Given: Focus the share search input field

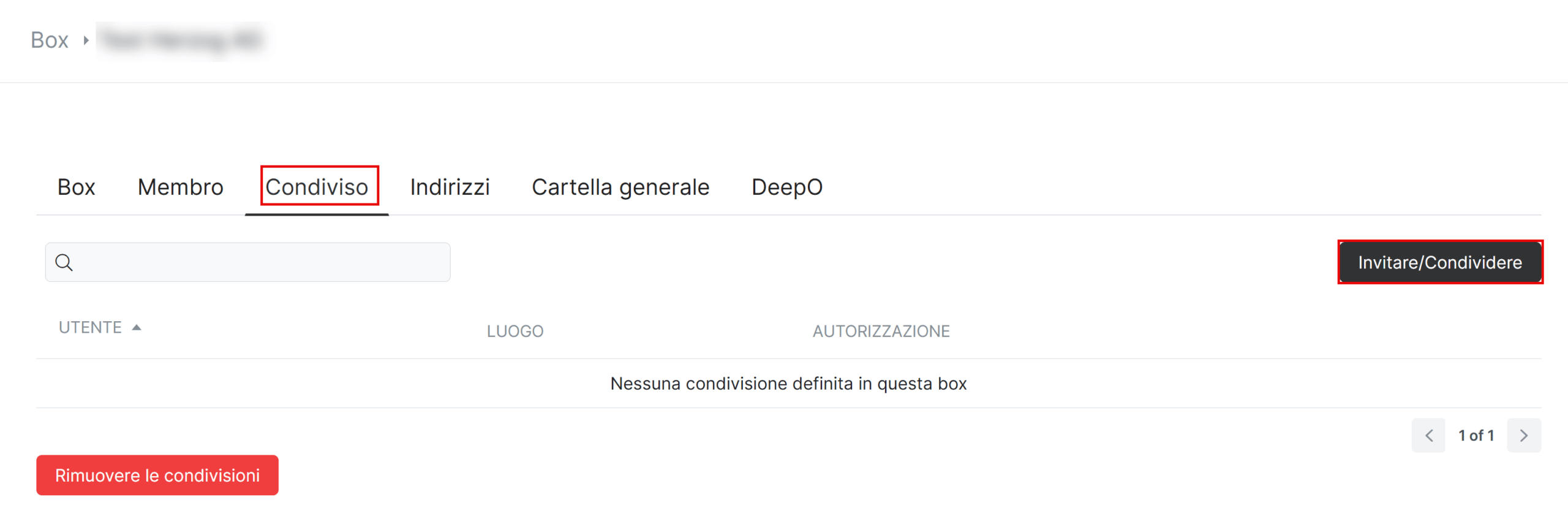Looking at the screenshot, I should [x=248, y=262].
